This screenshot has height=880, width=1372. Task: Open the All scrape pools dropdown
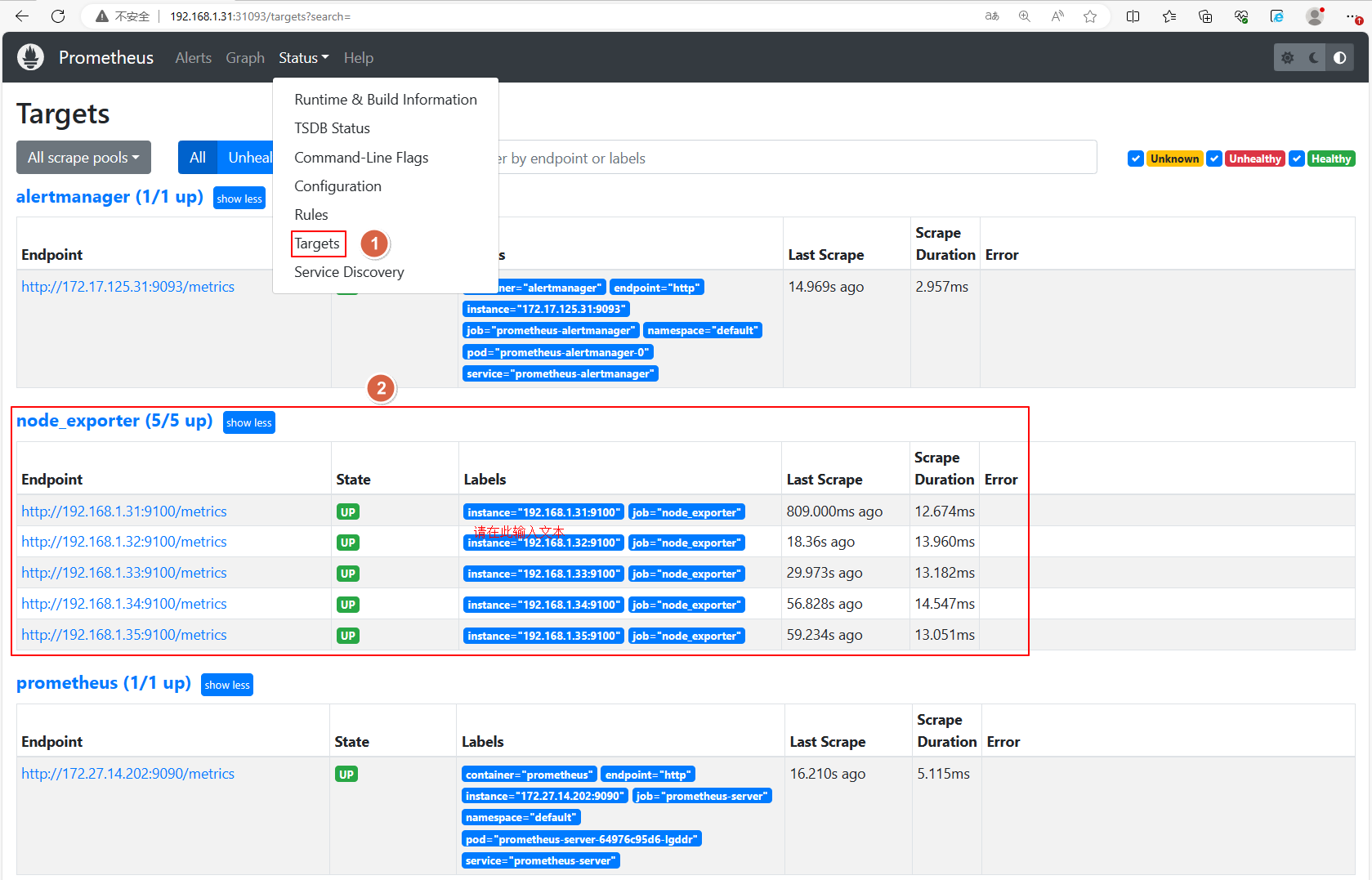(83, 157)
